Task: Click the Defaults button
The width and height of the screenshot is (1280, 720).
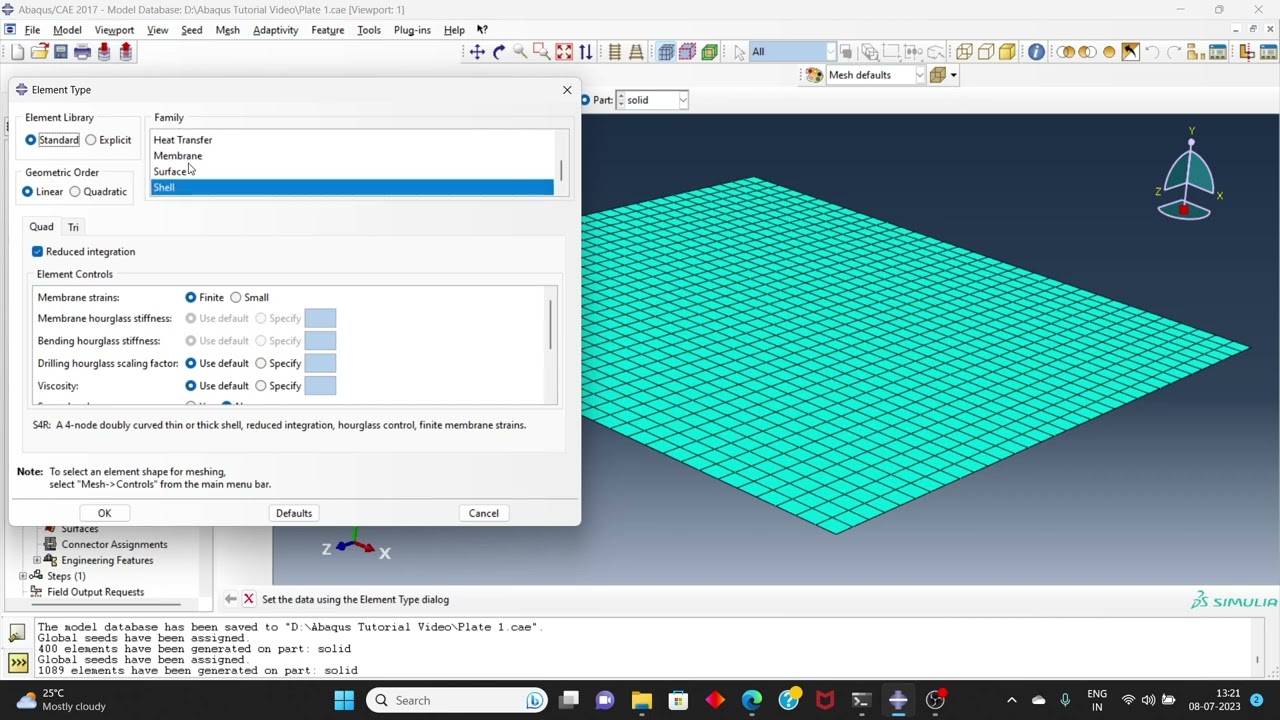Action: point(294,513)
